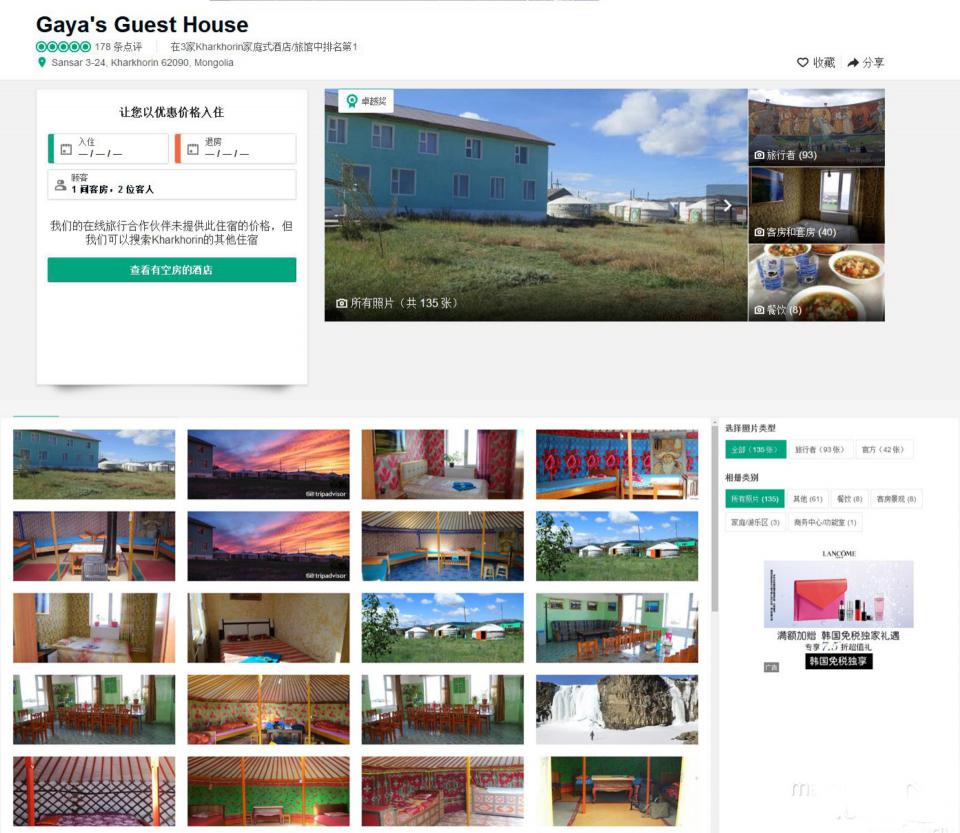Click the award badge on main photo

pyautogui.click(x=366, y=101)
